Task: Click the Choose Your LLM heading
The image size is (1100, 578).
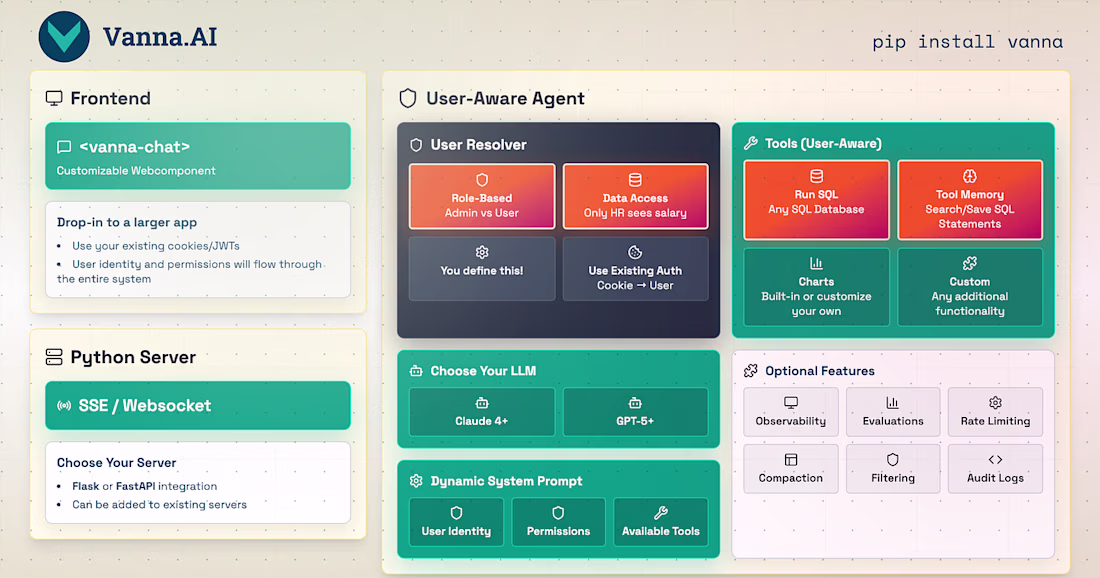Action: 483,370
